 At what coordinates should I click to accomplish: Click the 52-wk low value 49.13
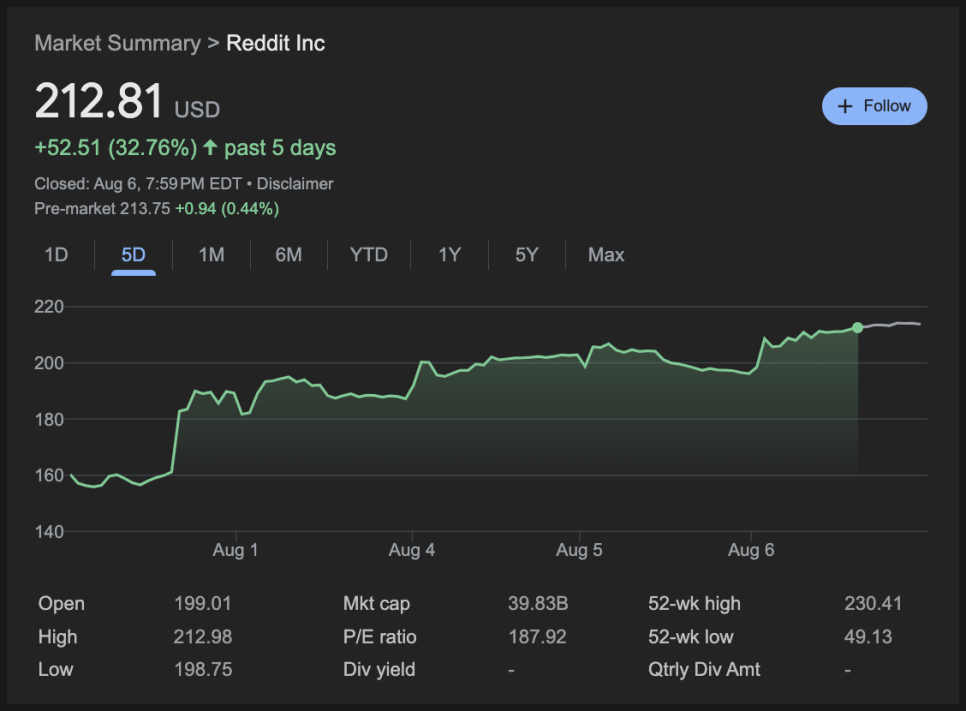click(x=868, y=636)
